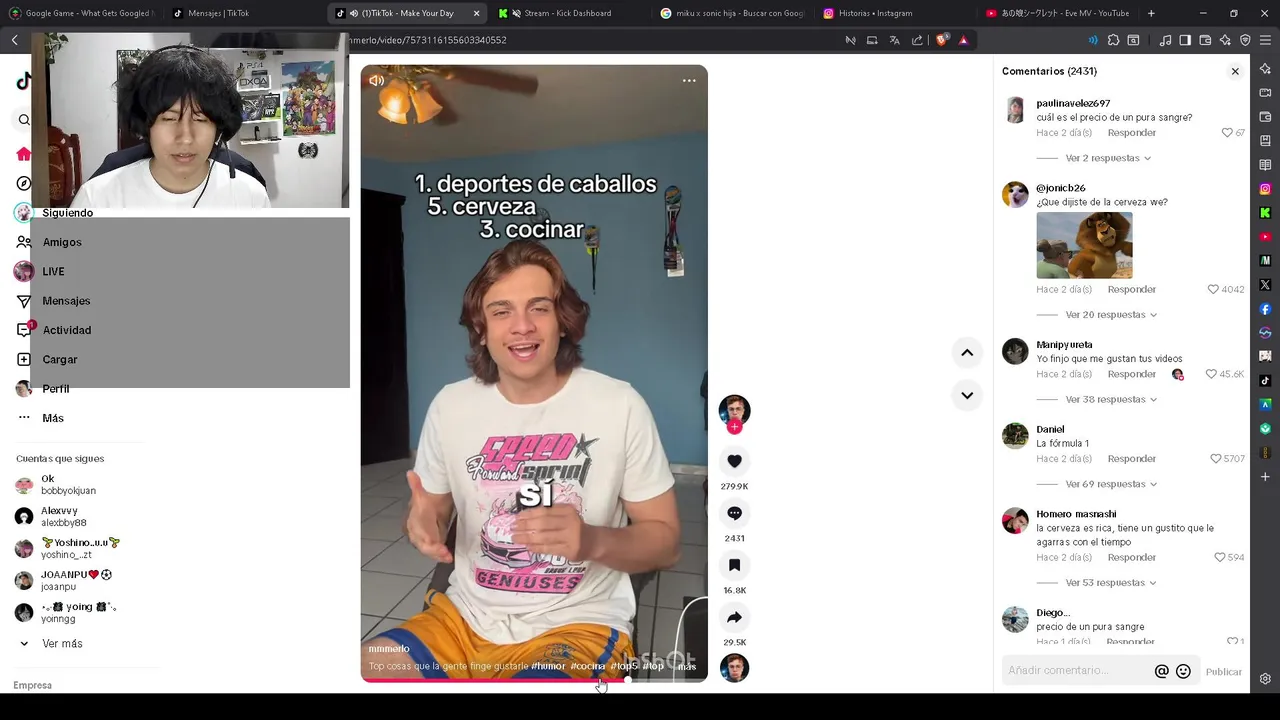Image resolution: width=1280 pixels, height=720 pixels.
Task: Open X (Twitter) in the browser sidebar
Action: click(1265, 285)
